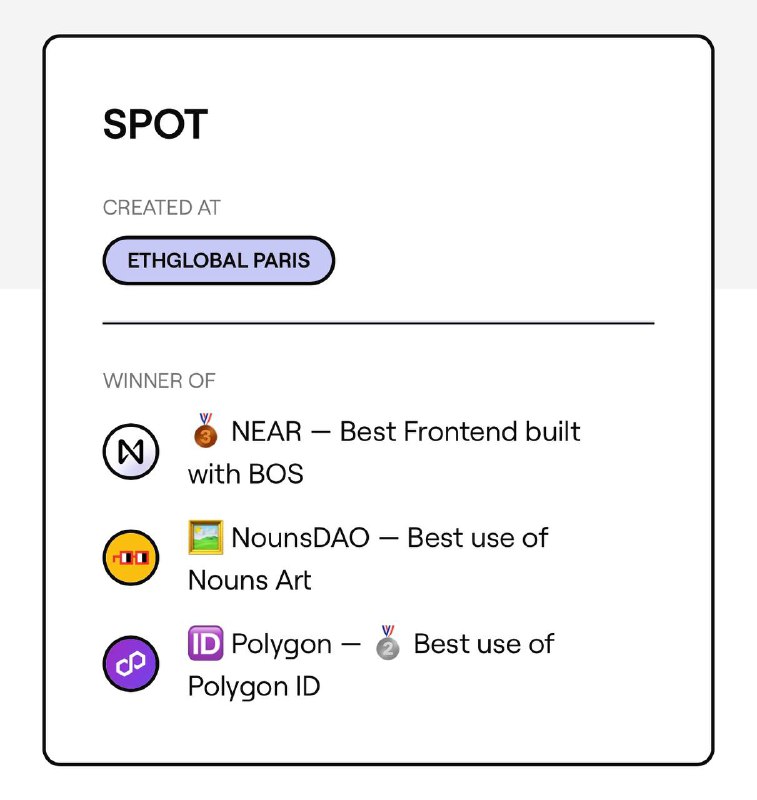Screen dimensions: 757x800
Task: Click the NEAR protocol logo icon
Action: [131, 452]
